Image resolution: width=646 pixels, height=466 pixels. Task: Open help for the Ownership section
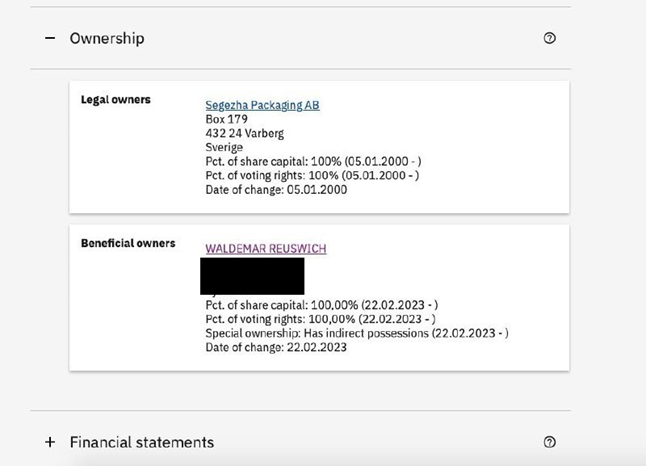(x=549, y=38)
